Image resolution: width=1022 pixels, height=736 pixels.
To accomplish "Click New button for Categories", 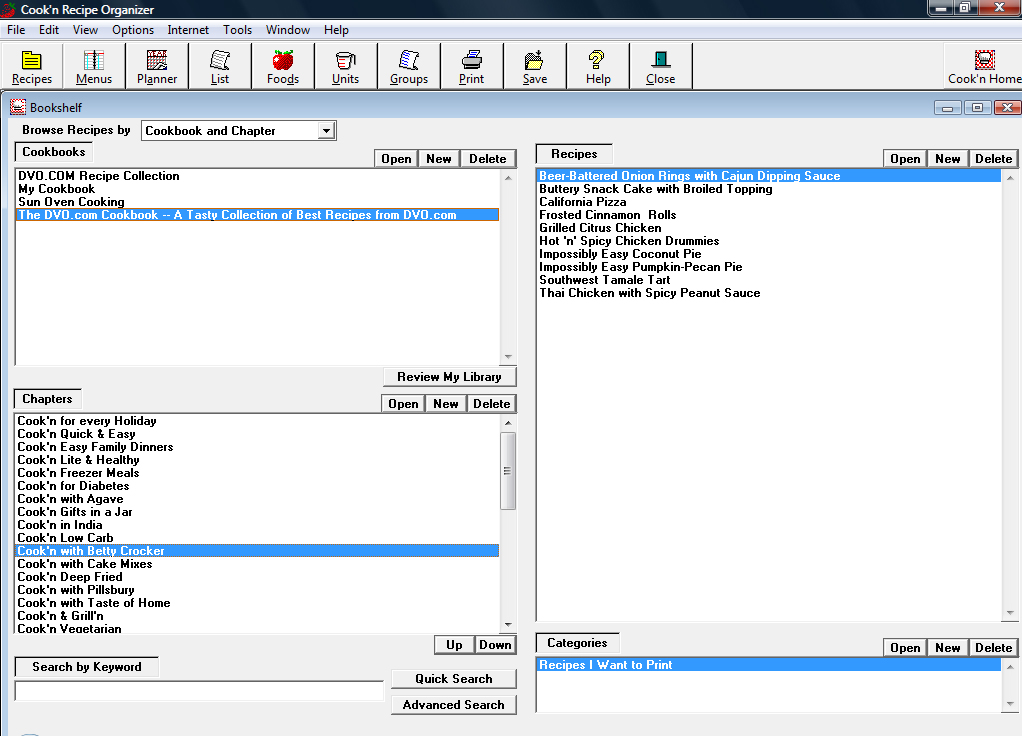I will tap(948, 647).
